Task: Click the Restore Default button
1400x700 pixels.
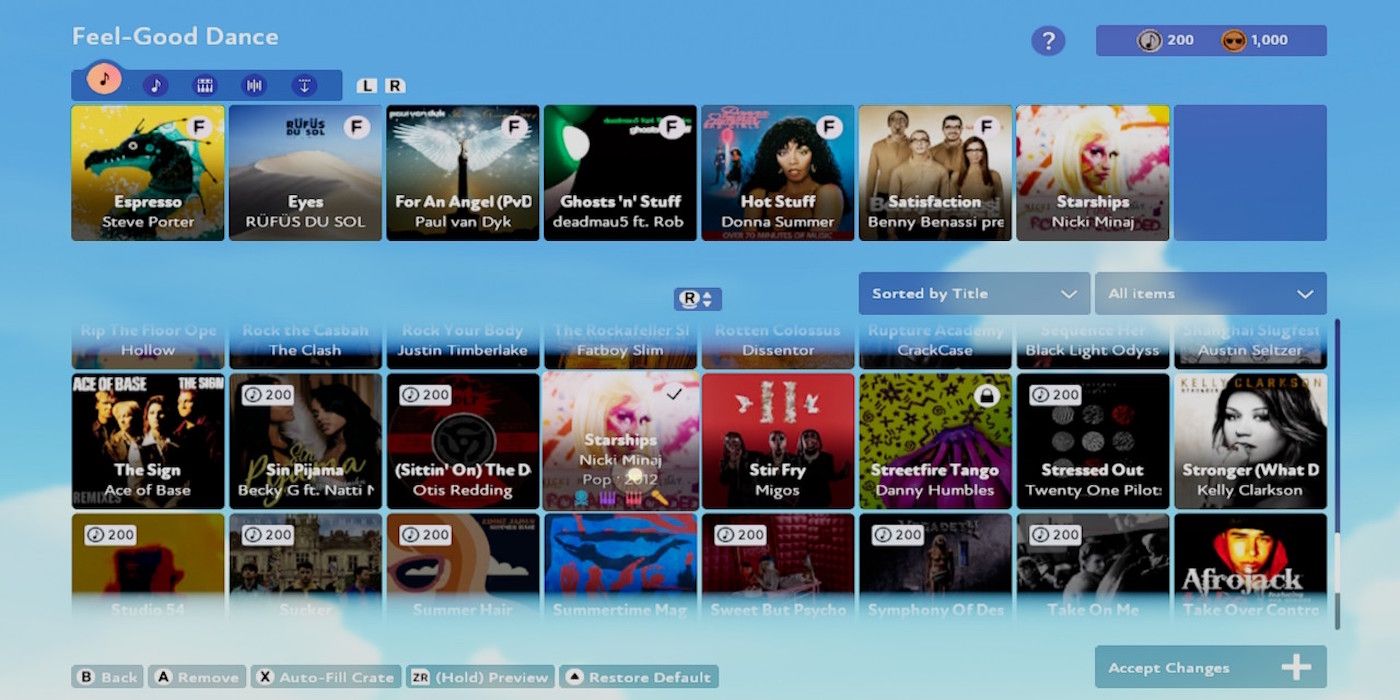Action: [639, 677]
